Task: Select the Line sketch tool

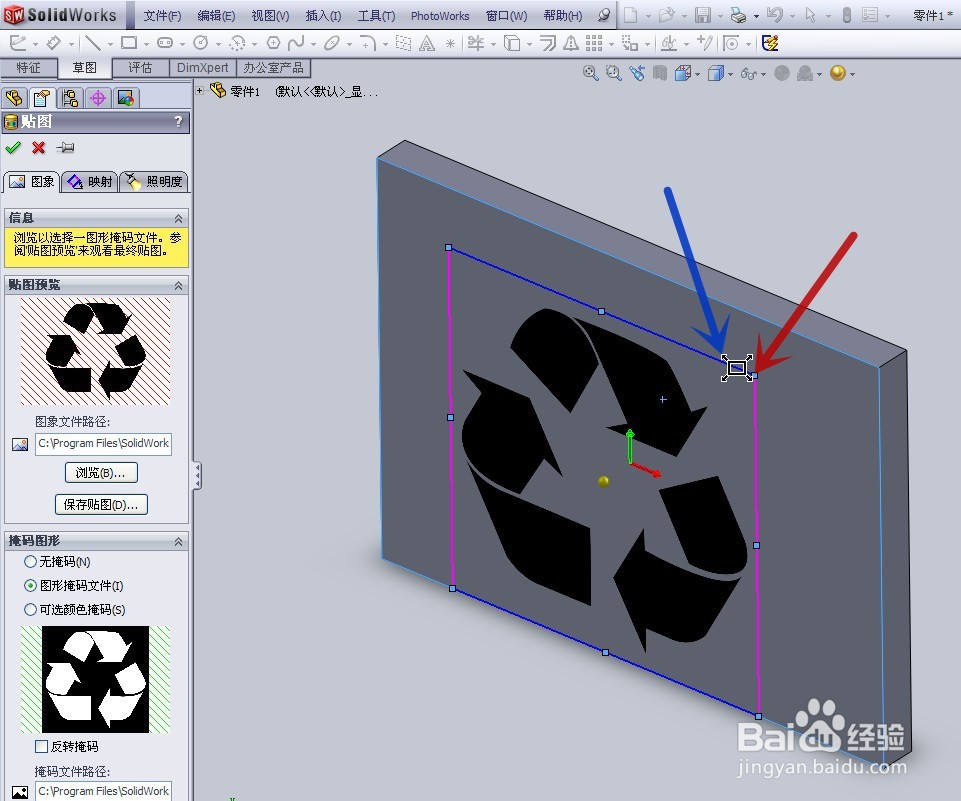Action: tap(93, 43)
